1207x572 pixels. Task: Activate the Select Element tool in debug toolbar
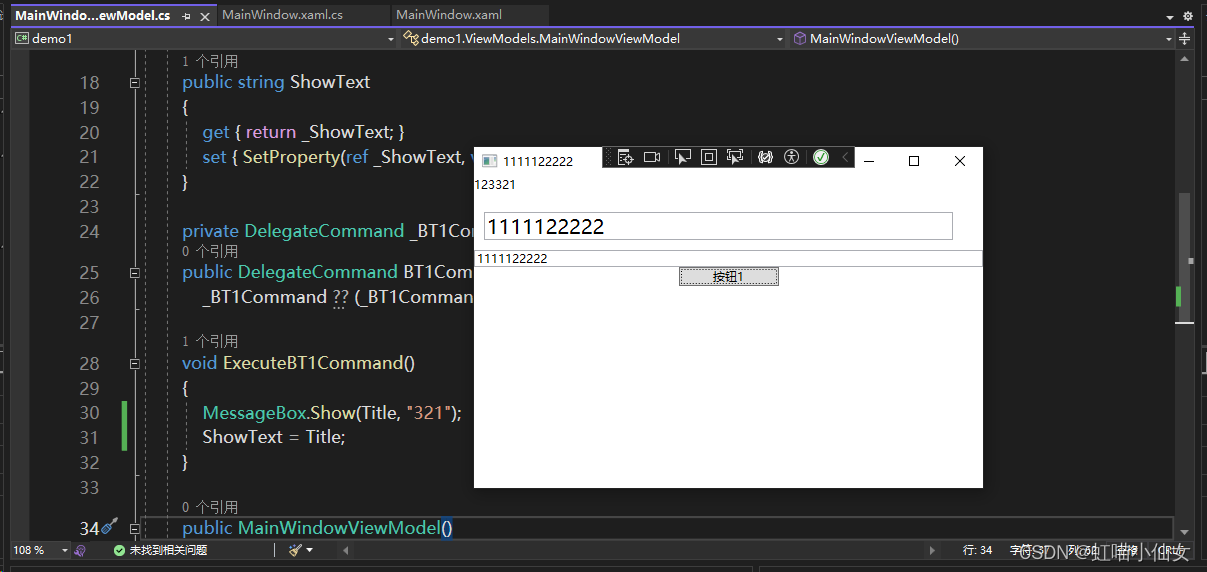pos(683,157)
